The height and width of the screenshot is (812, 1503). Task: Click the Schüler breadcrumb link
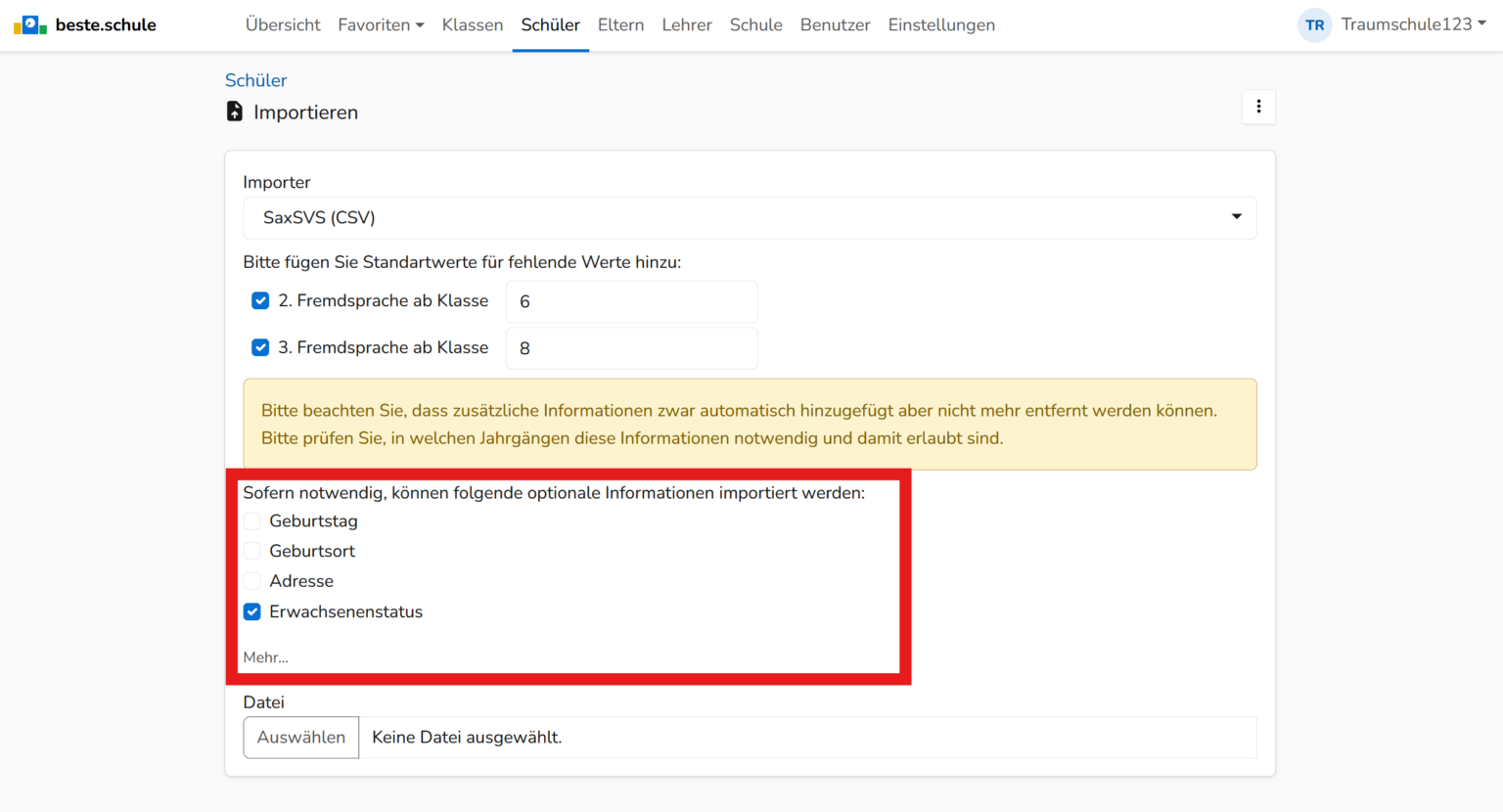click(255, 80)
